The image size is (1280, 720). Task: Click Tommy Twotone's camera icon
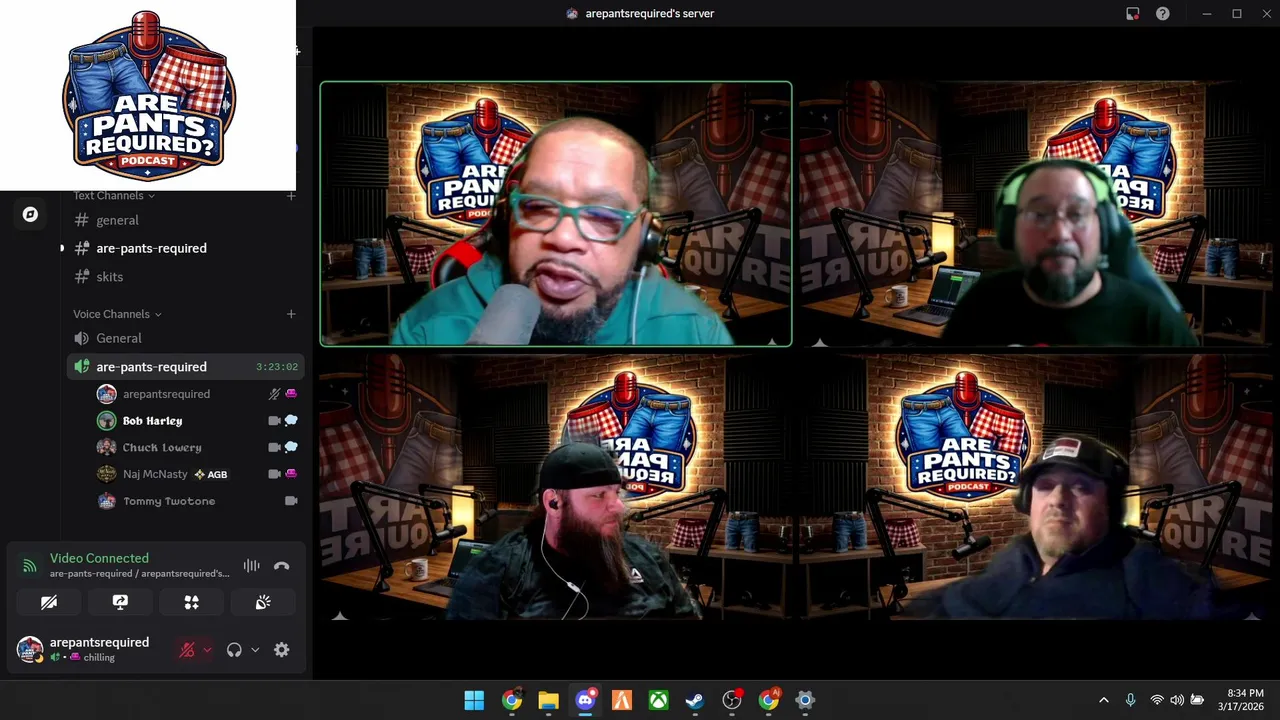pyautogui.click(x=291, y=501)
